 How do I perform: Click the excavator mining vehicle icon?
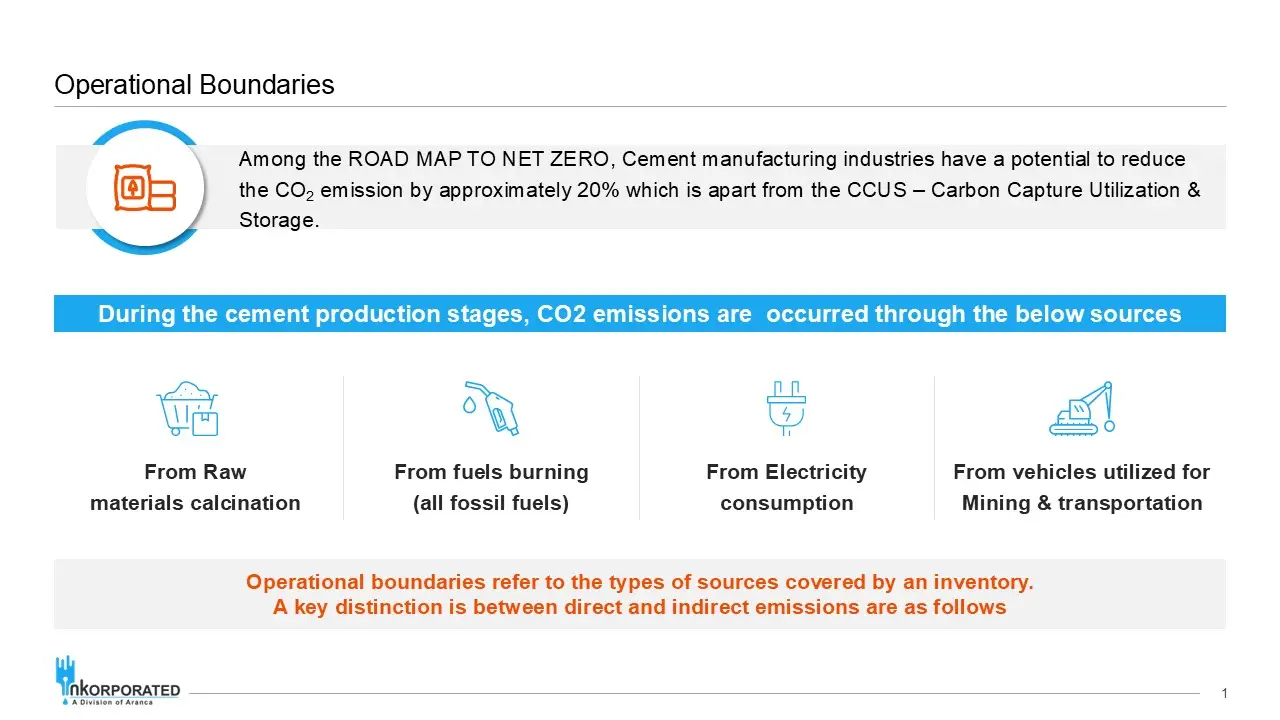1081,408
